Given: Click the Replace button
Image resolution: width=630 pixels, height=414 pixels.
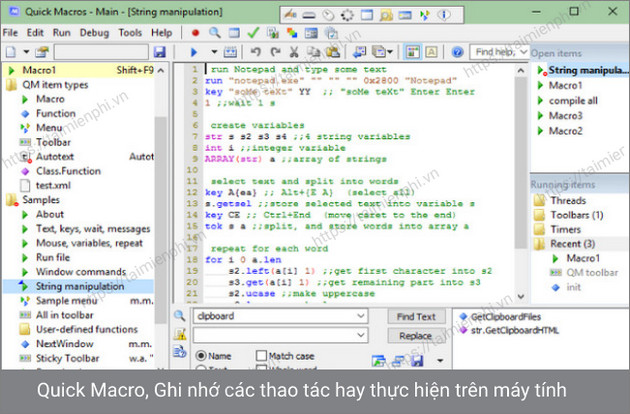Looking at the screenshot, I should coord(416,336).
